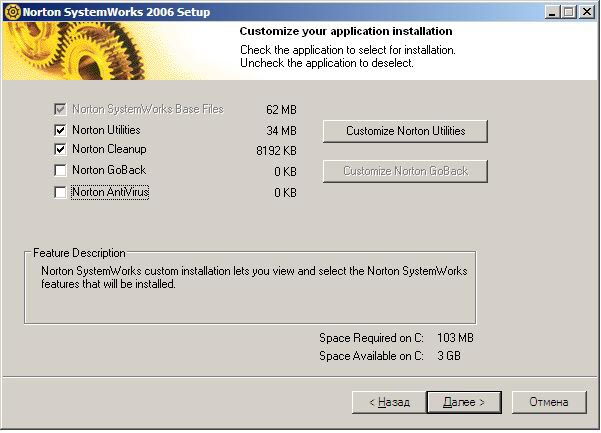Image resolution: width=601 pixels, height=433 pixels.
Task: Click the Norton GoBack label text
Action: tap(109, 170)
